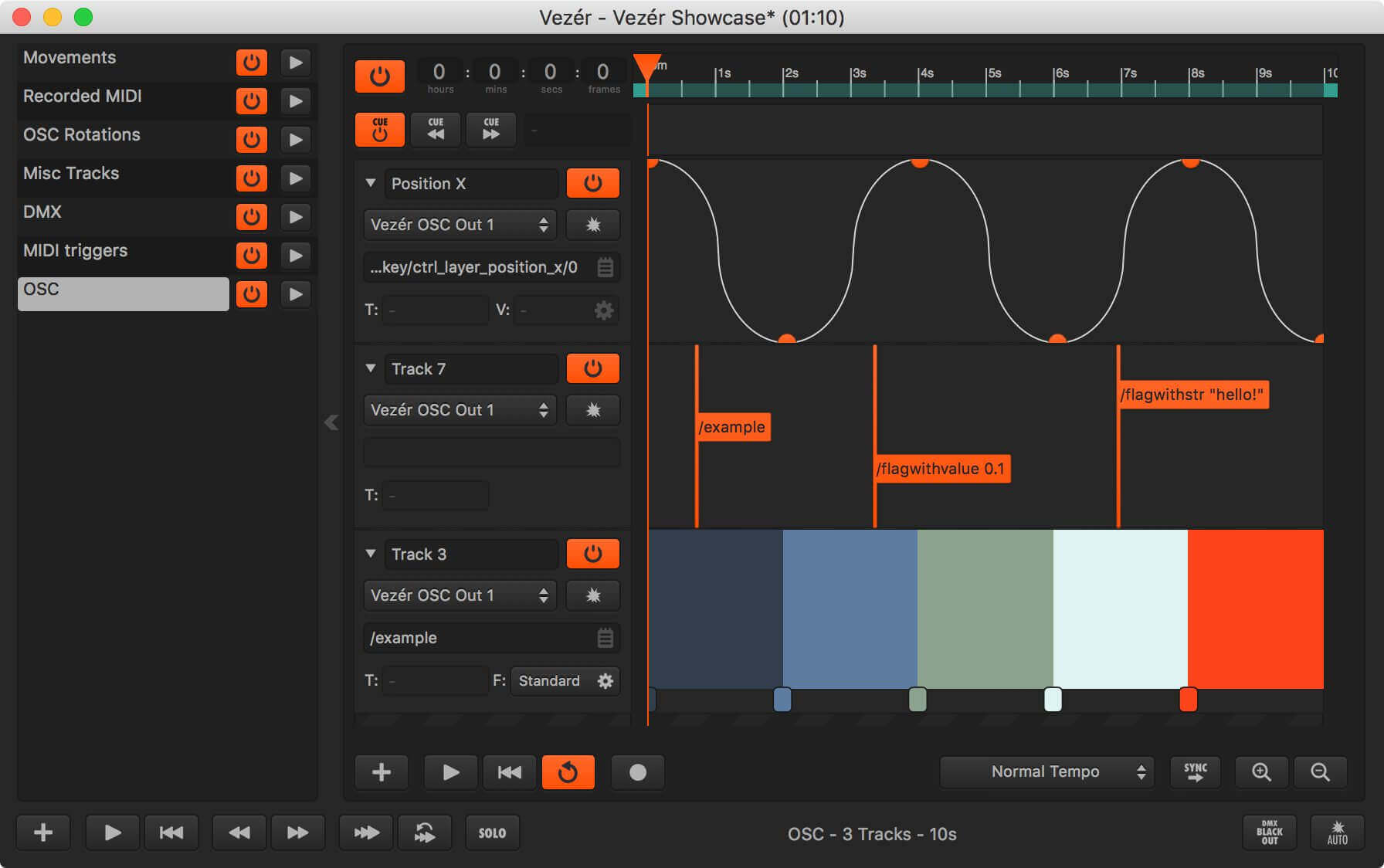Toggle power for MIDI triggers composition
The width and height of the screenshot is (1384, 868).
point(252,255)
